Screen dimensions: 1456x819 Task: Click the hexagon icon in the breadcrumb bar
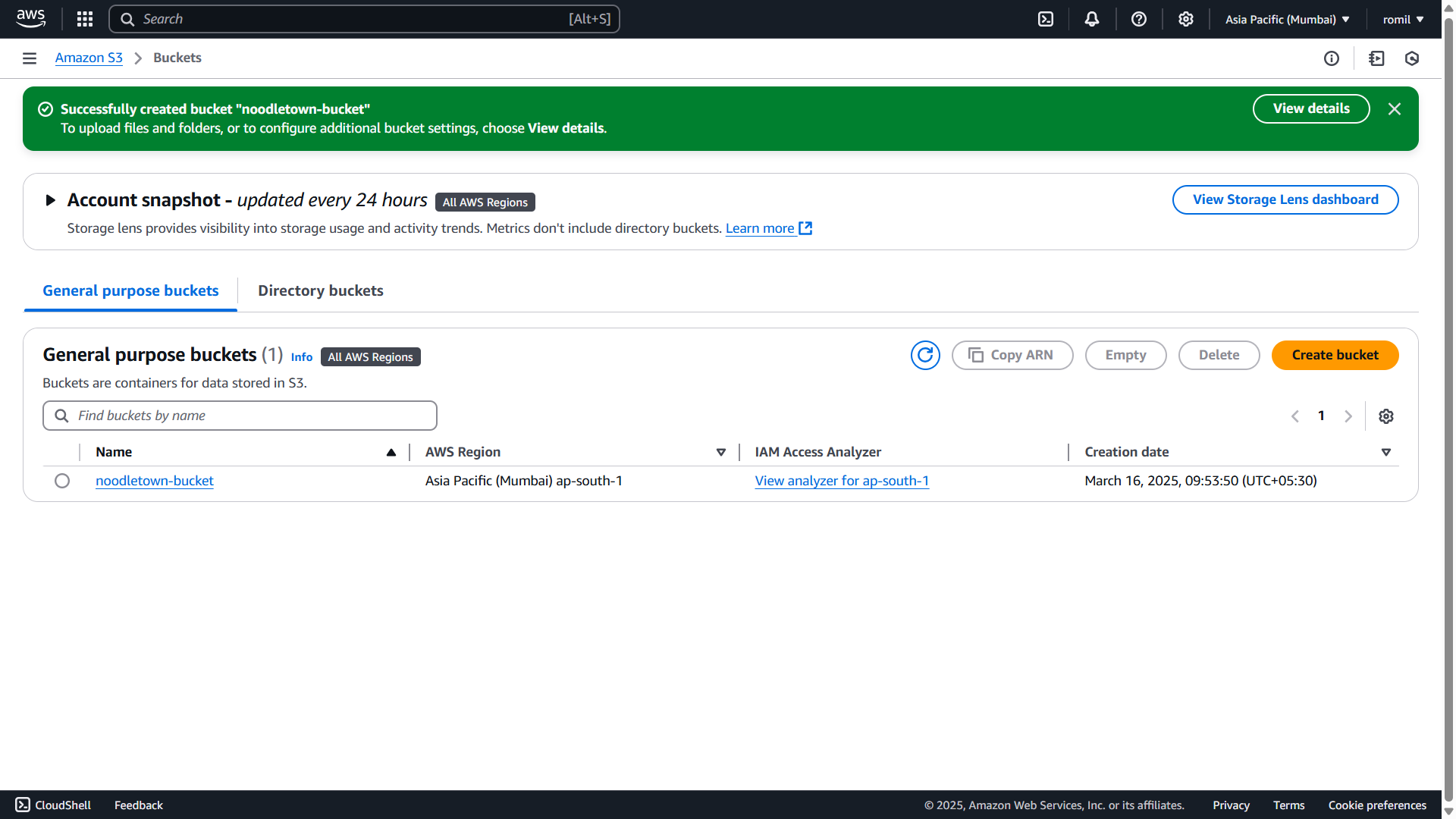(x=1412, y=58)
